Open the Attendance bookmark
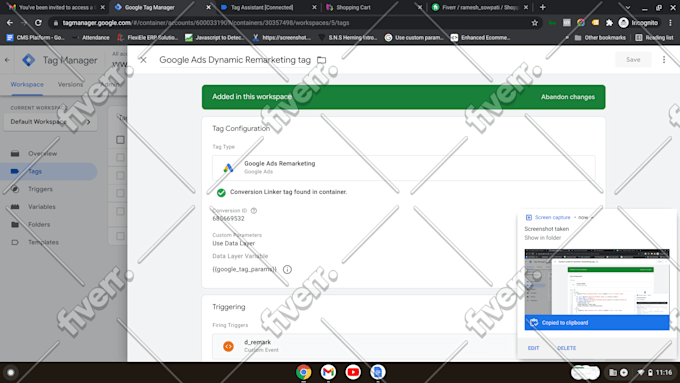 91,38
